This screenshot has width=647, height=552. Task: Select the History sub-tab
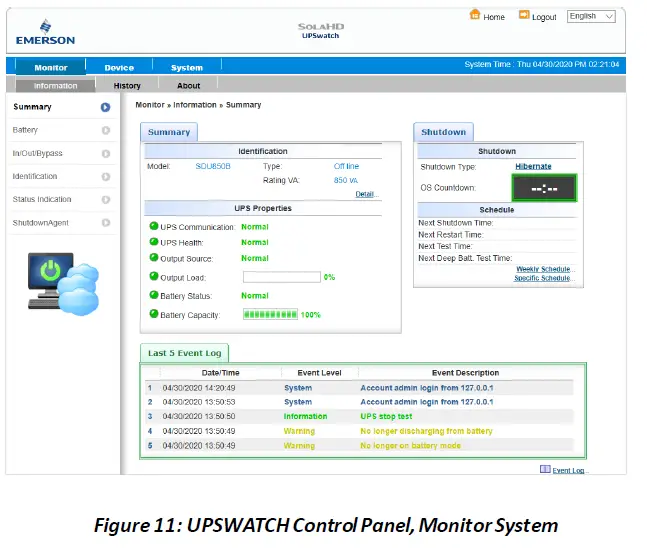(127, 86)
